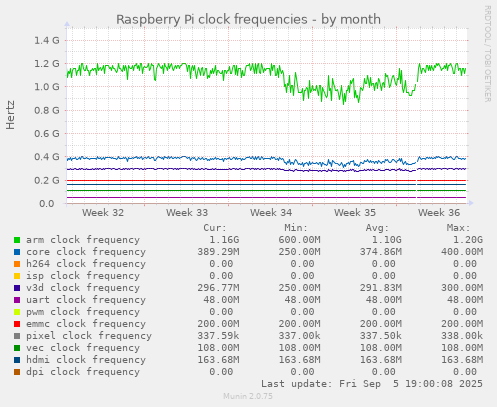Click the 'arm clock frequency' label

[x=83, y=240]
